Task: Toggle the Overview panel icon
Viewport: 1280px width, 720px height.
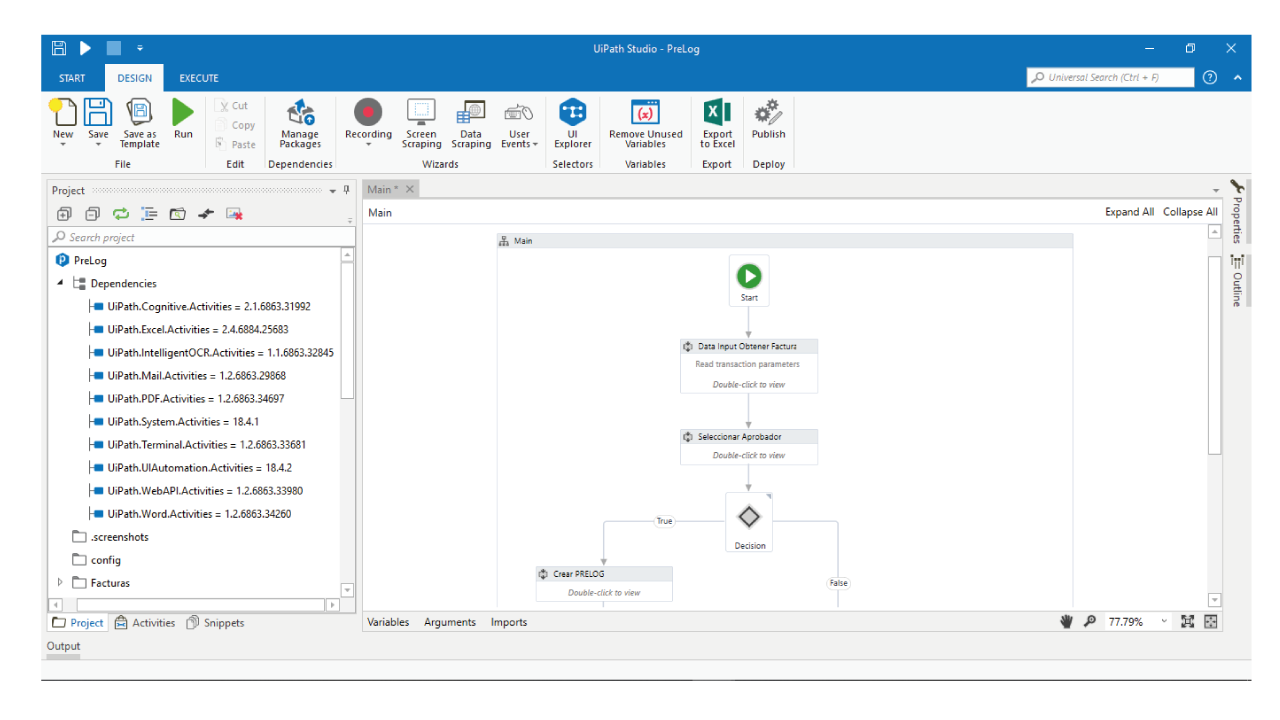Action: pos(1211,621)
